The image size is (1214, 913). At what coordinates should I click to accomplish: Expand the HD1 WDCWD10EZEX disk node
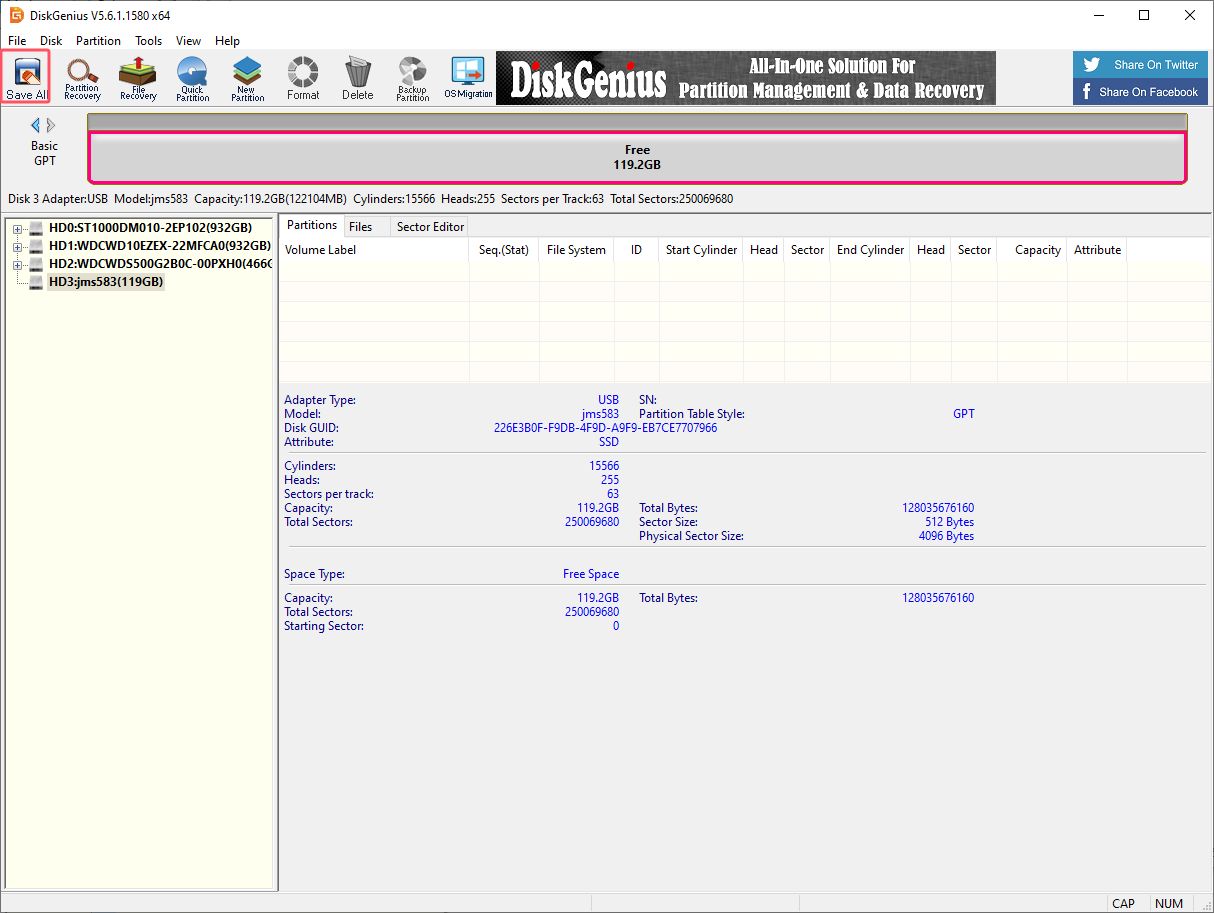coord(17,247)
